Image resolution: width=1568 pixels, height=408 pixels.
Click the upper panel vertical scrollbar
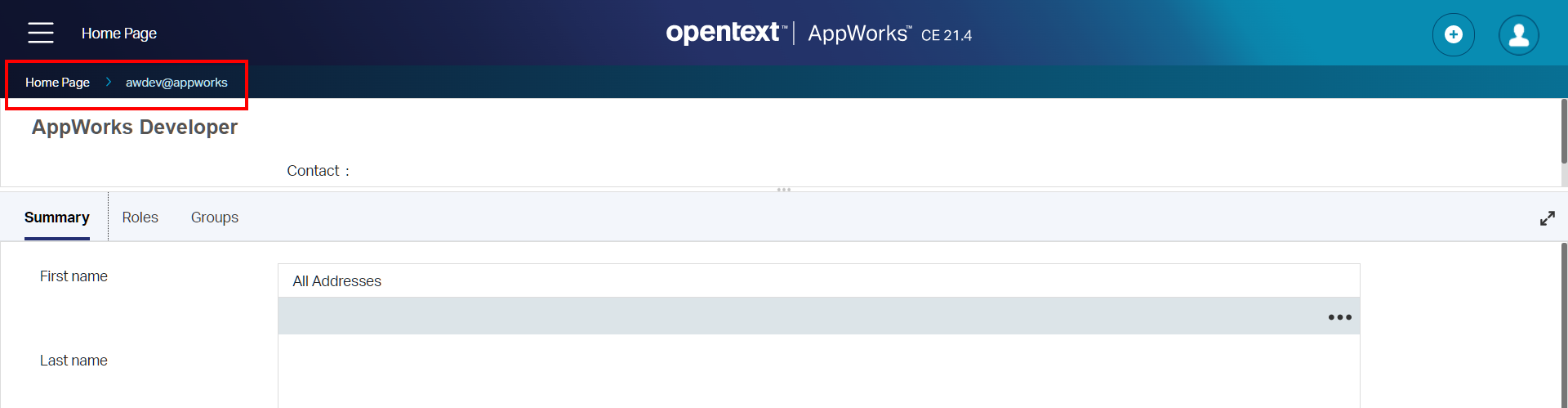click(x=1563, y=131)
